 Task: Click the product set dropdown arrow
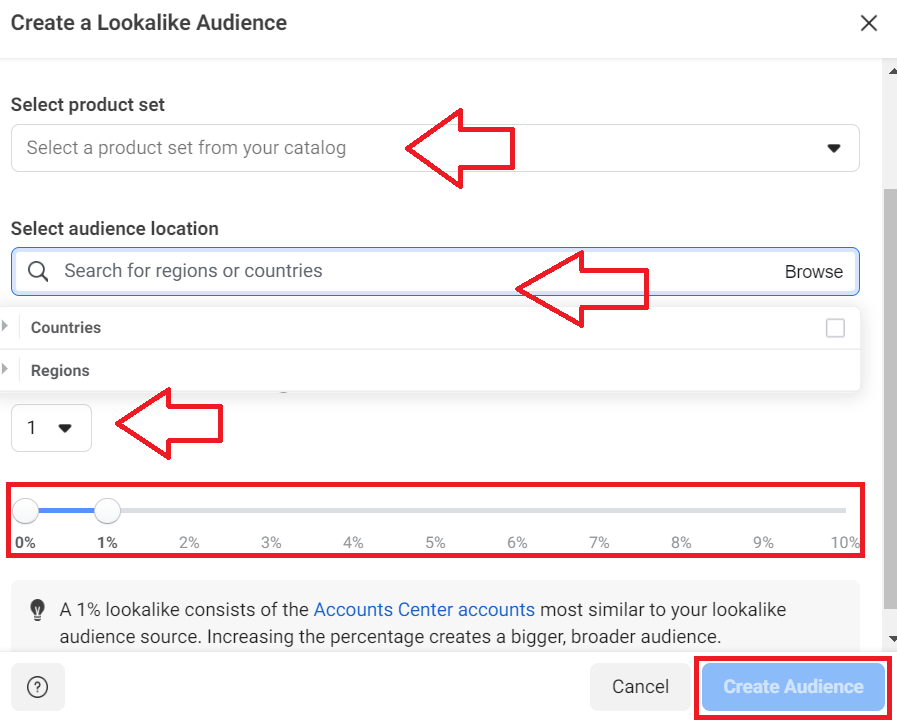pyautogui.click(x=834, y=148)
